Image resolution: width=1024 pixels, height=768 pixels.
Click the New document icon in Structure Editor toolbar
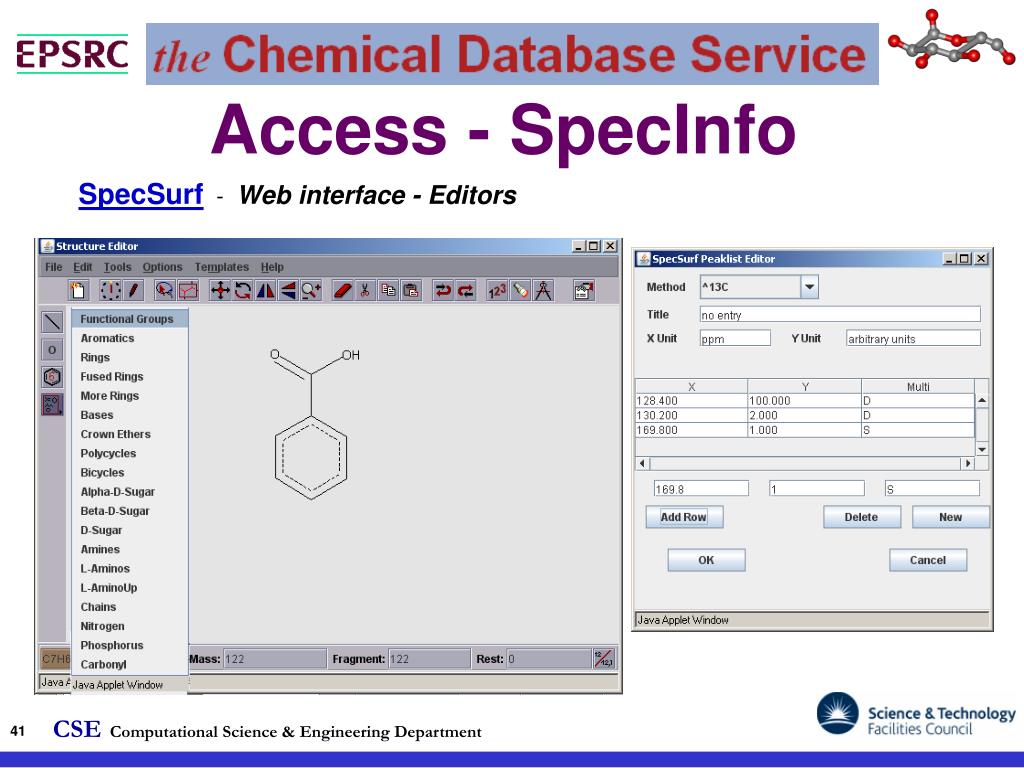tap(79, 290)
